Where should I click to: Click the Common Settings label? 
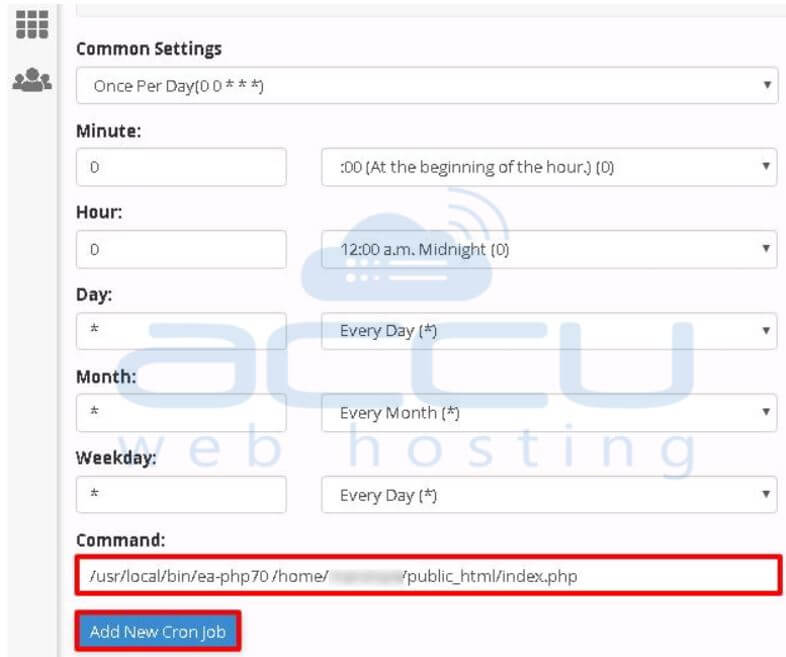tap(149, 49)
